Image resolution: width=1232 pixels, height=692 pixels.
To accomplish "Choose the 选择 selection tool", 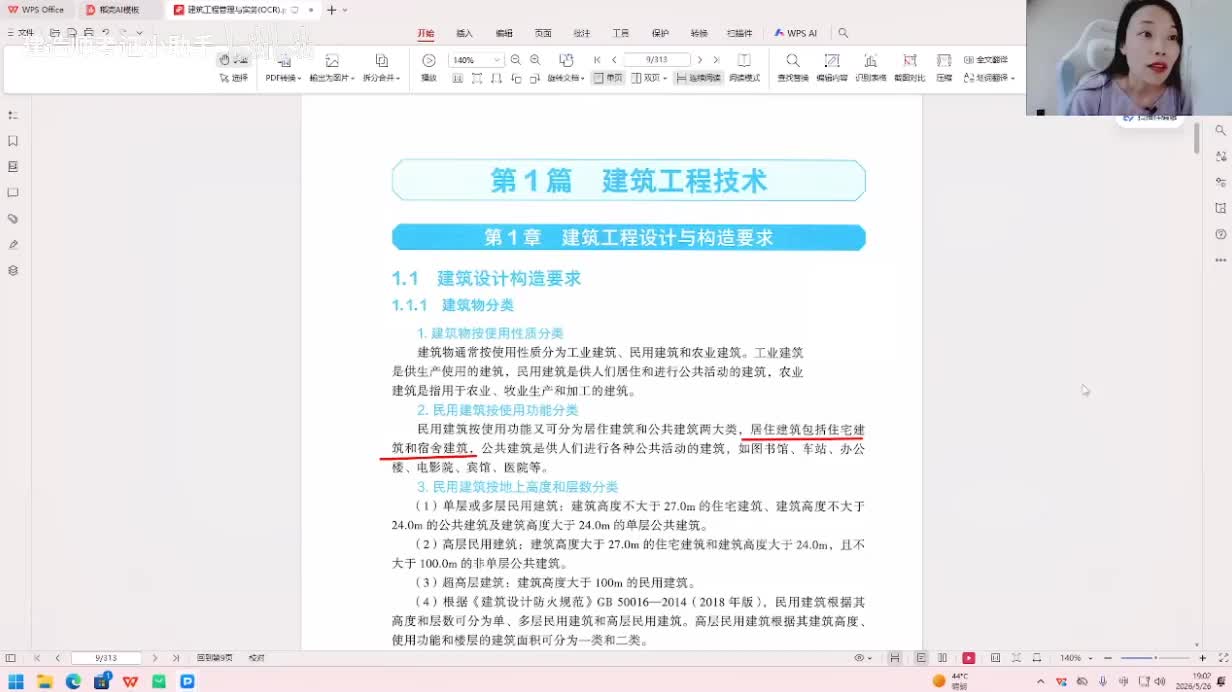I will pos(234,78).
